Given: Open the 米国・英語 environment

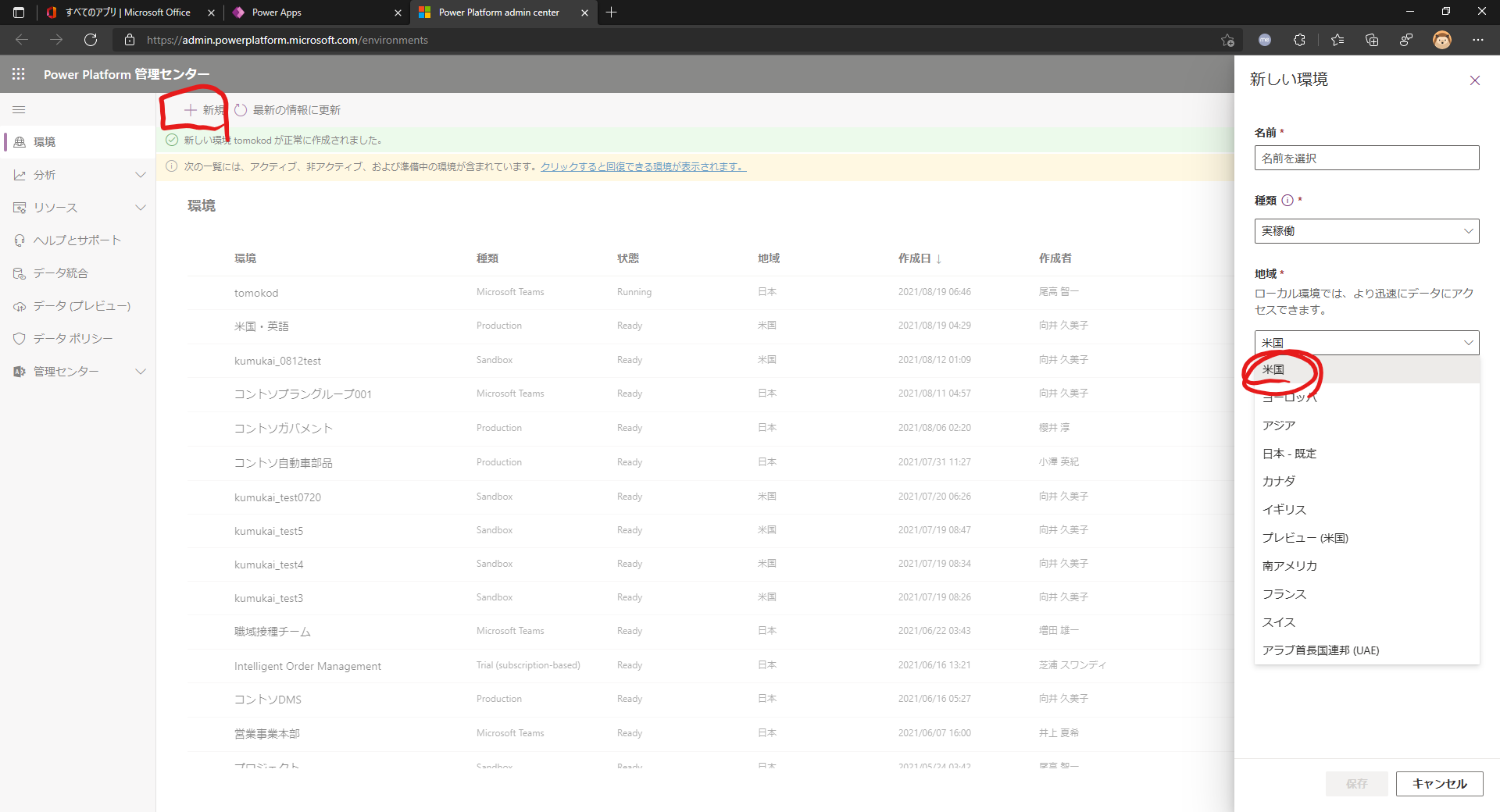Looking at the screenshot, I should tap(262, 326).
